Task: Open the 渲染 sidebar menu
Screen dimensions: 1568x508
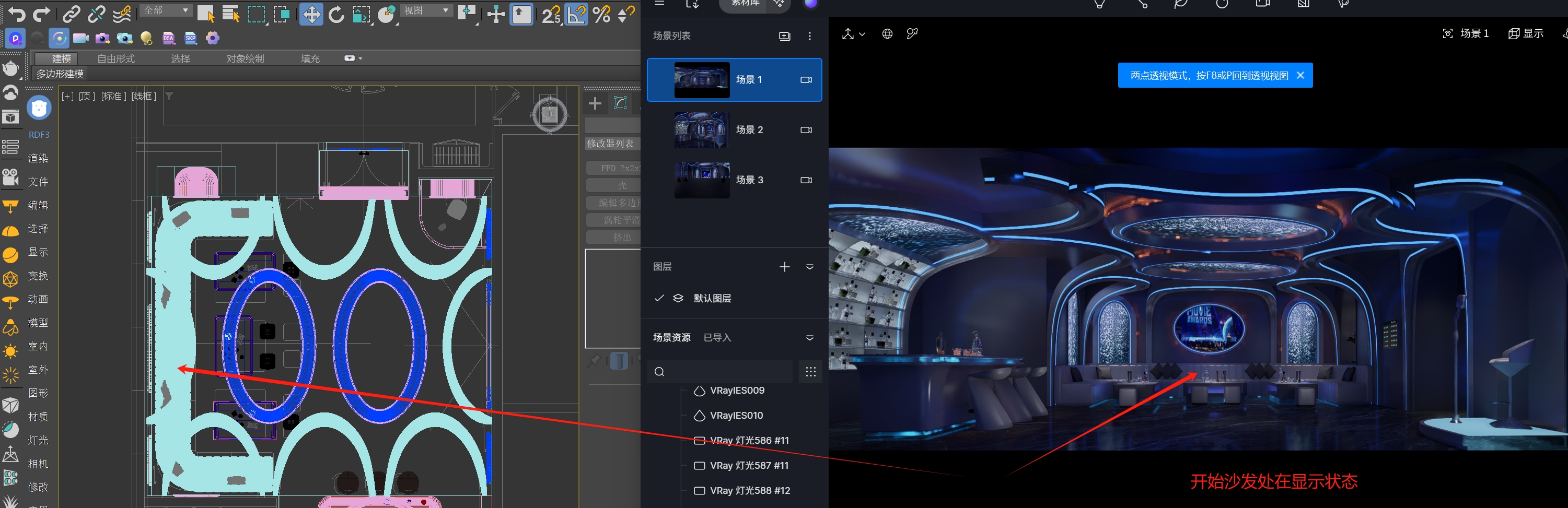Action: click(38, 158)
